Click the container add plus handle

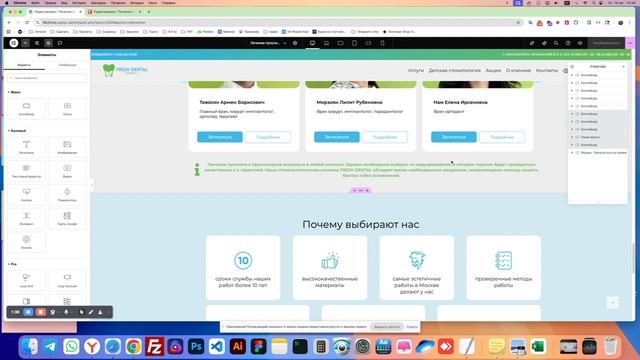coord(354,191)
